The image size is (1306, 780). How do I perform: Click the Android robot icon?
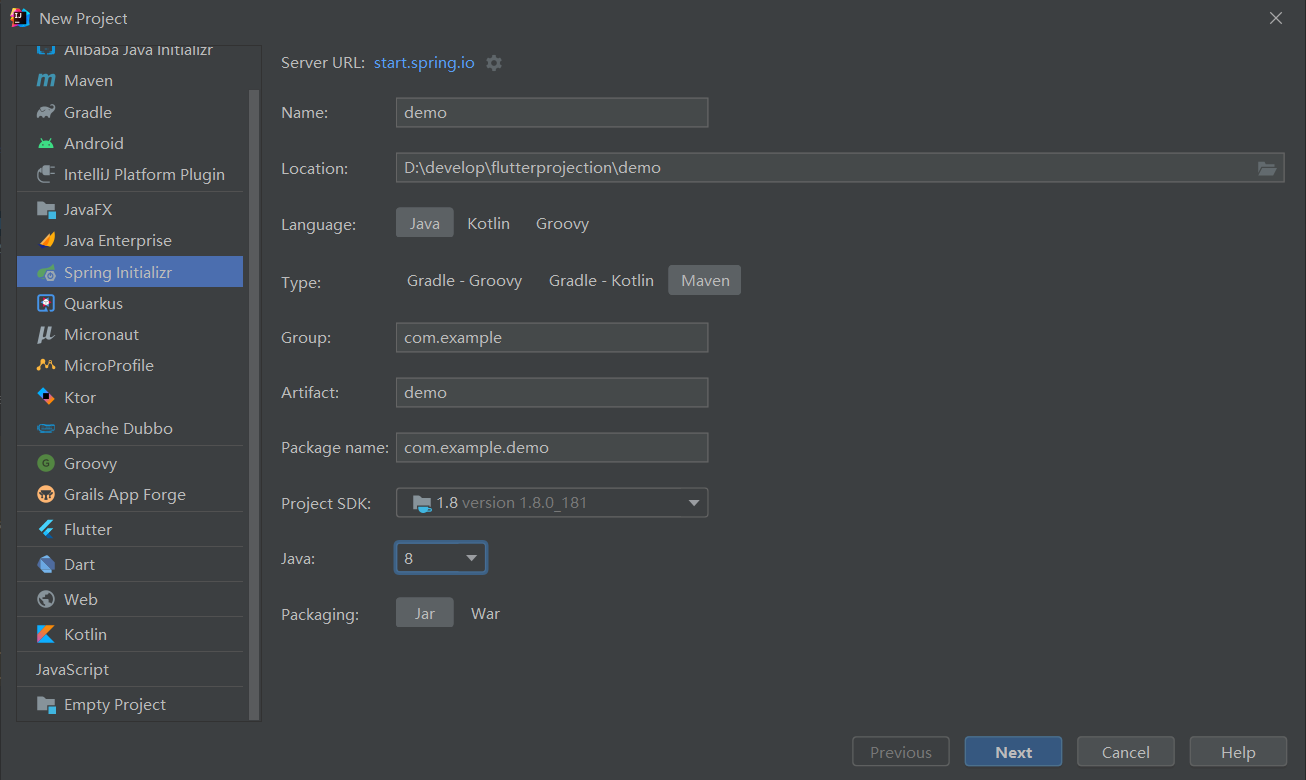pyautogui.click(x=46, y=143)
